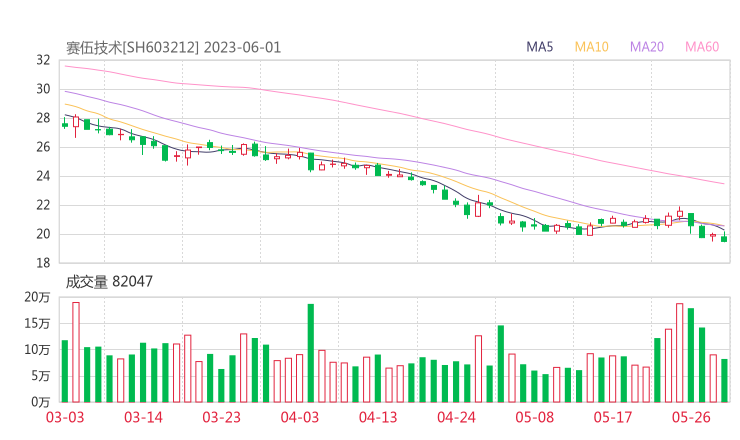Viewport: 740px width, 440px height.
Task: Click the volume axis label 20万
Action: 37,297
